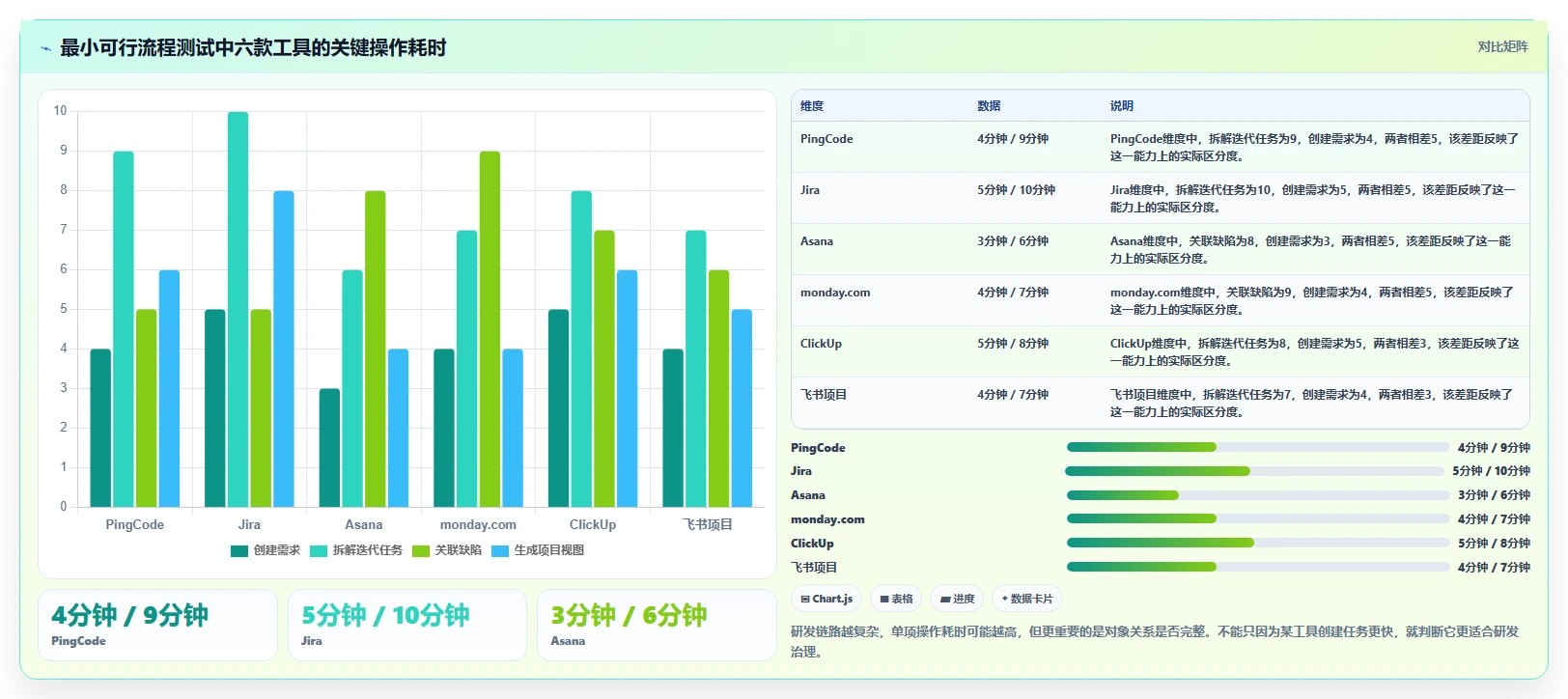Toggle the 生成项目视图 legend entry
This screenshot has height=699, width=1568.
tap(538, 550)
